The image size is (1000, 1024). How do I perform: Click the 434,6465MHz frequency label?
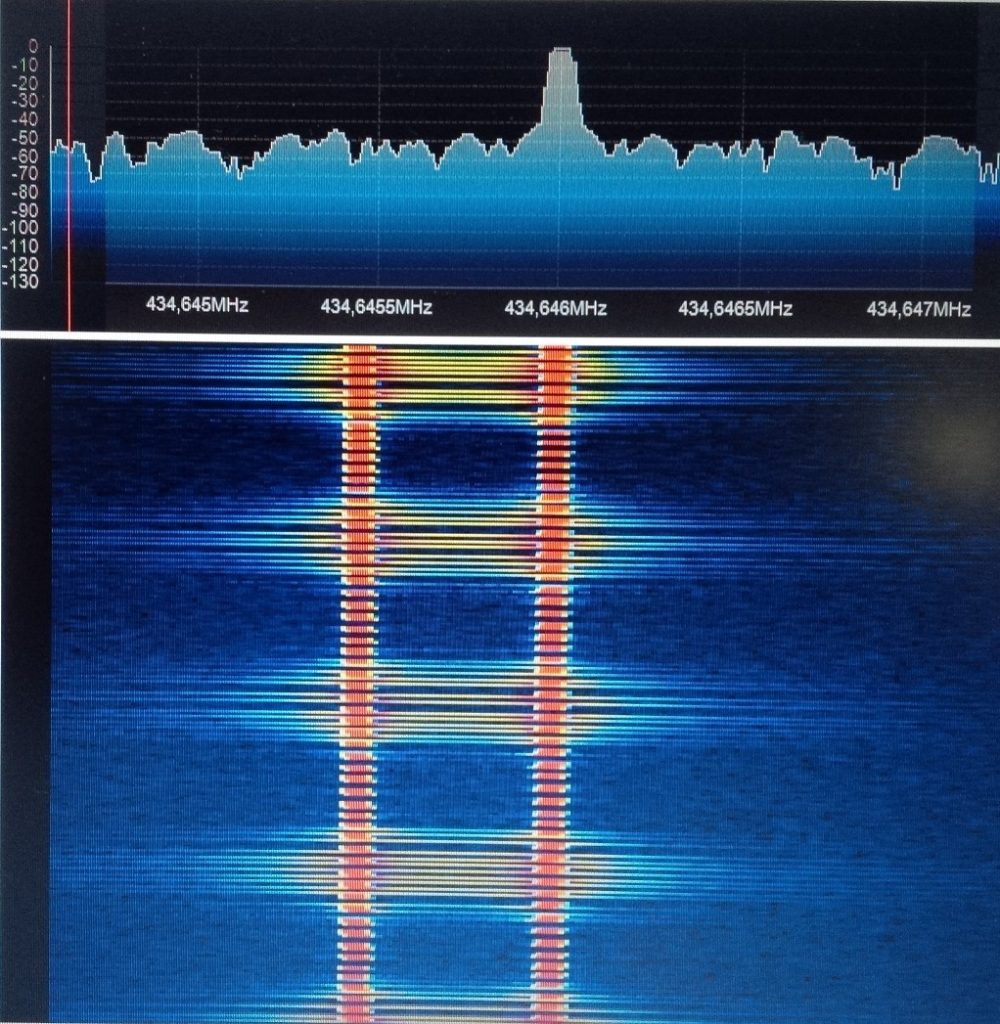point(735,308)
